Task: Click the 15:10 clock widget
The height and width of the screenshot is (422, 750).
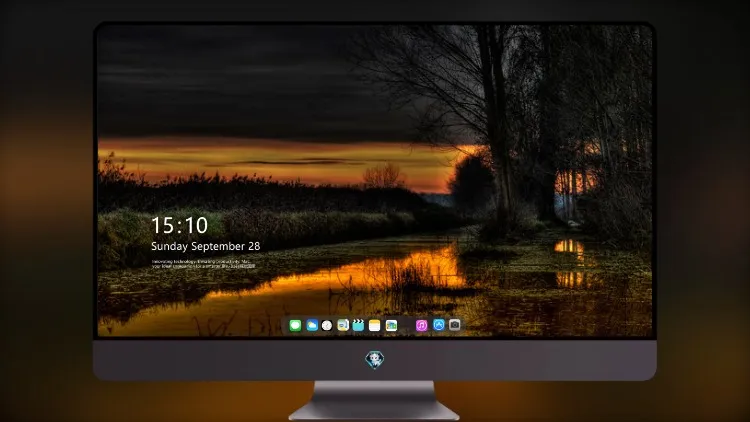Action: 179,225
